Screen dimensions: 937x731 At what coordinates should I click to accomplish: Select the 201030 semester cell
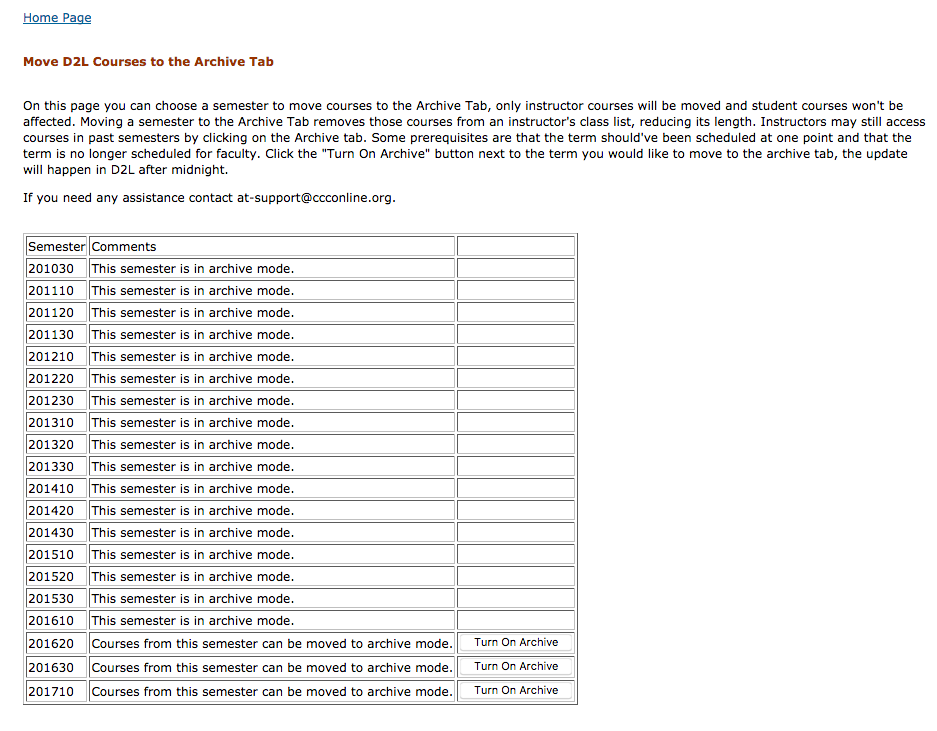tap(51, 269)
